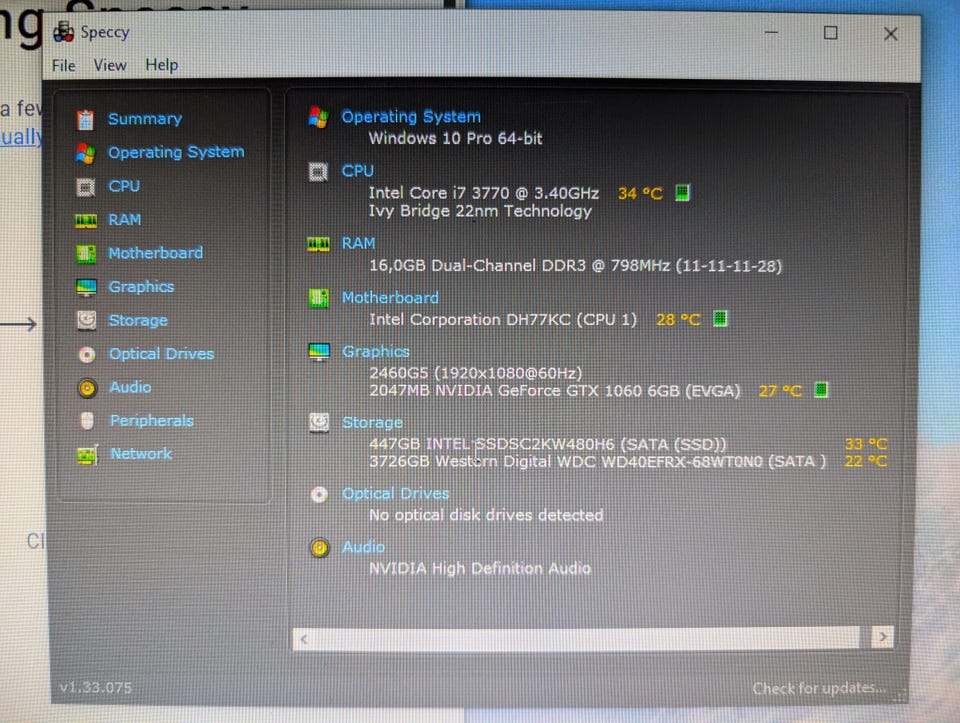Click the CPU temperature value 34 °C
The width and height of the screenshot is (960, 723).
pyautogui.click(x=640, y=193)
